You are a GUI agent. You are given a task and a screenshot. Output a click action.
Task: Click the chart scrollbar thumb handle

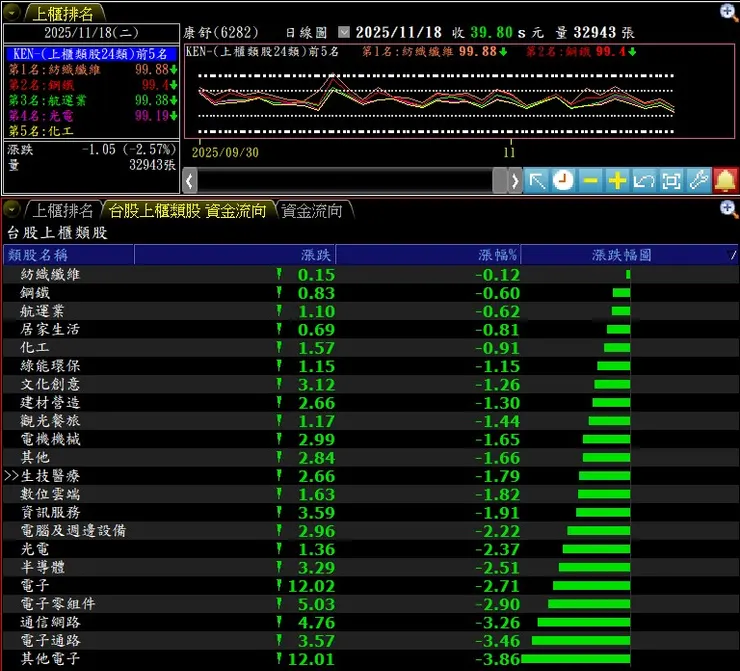coord(499,181)
